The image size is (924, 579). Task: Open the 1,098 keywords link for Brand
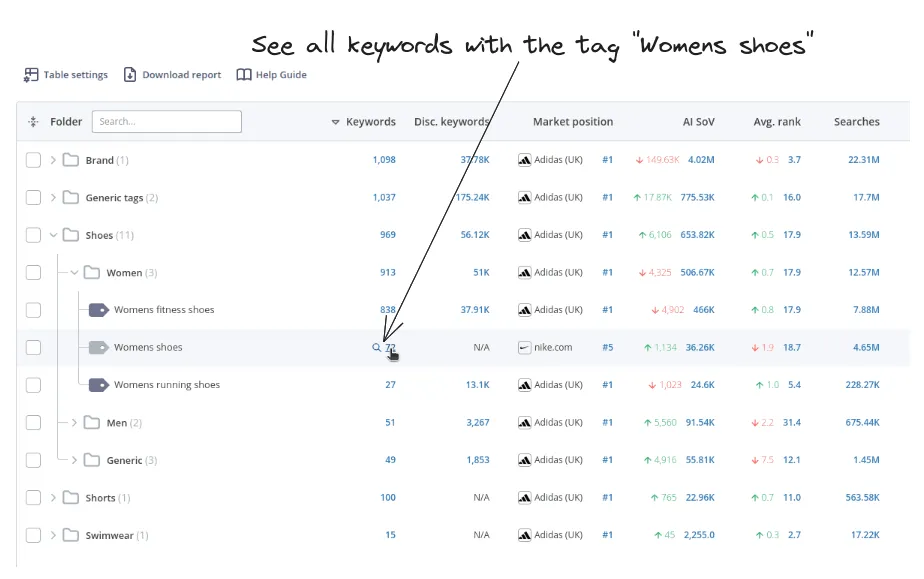[x=384, y=160]
